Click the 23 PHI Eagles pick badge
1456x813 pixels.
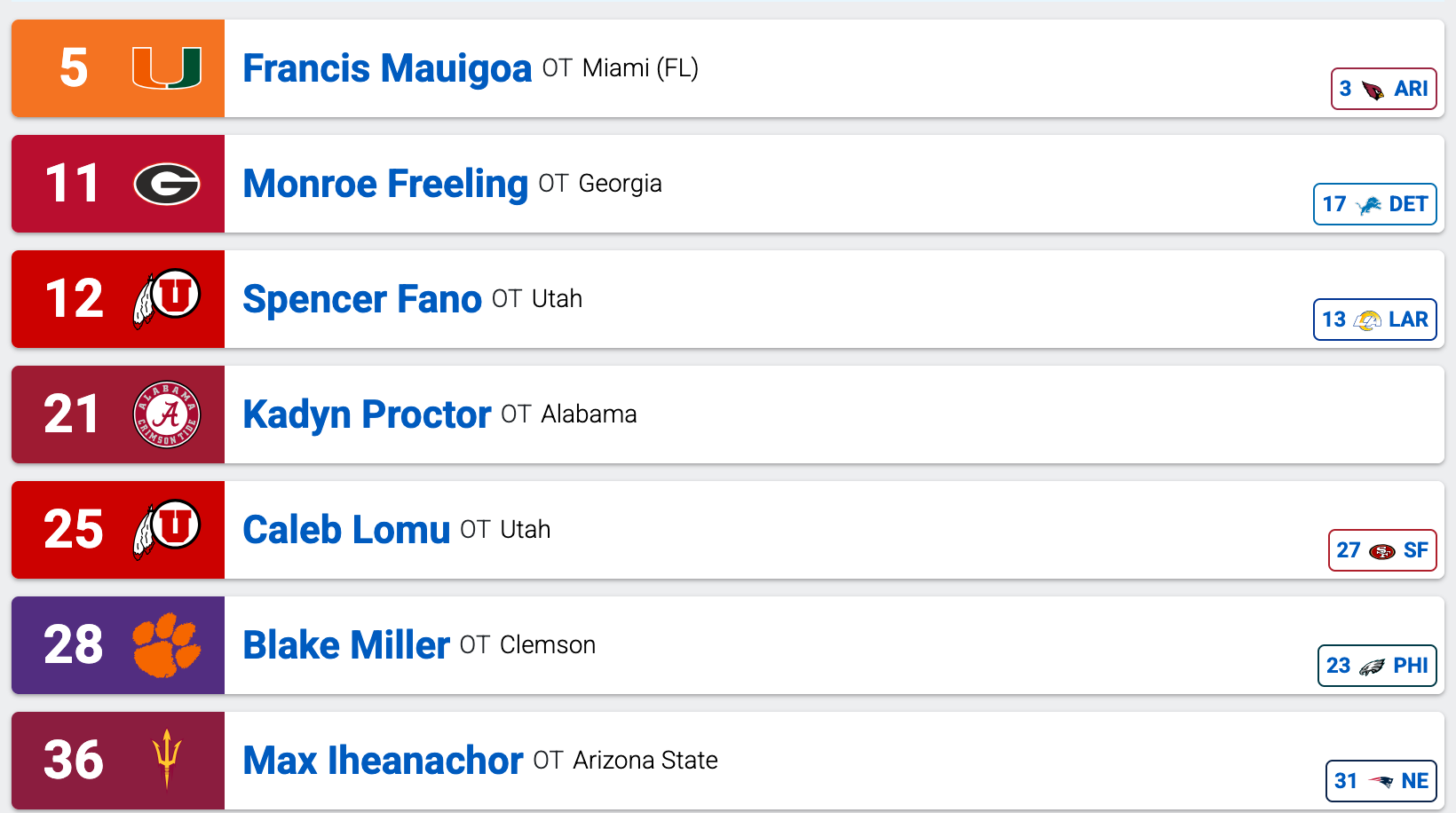coord(1377,666)
